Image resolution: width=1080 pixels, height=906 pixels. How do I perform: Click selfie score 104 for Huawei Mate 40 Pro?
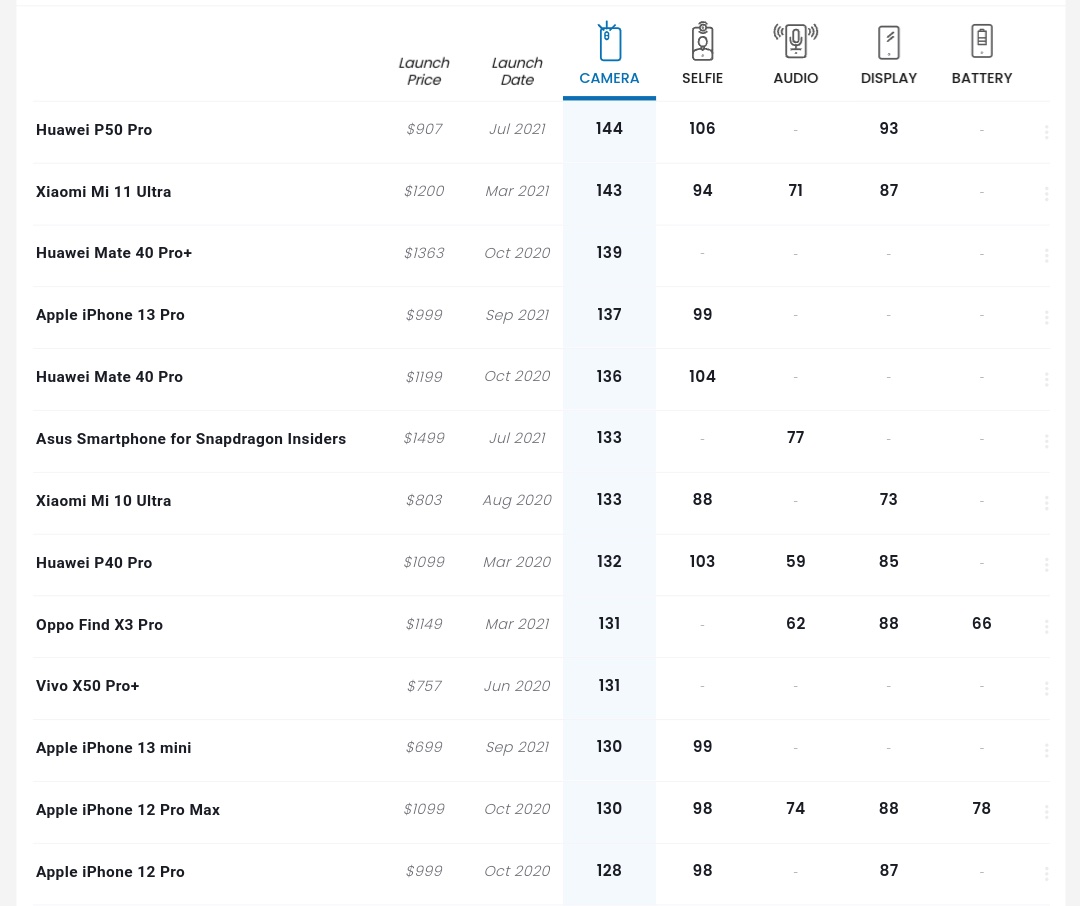(702, 376)
